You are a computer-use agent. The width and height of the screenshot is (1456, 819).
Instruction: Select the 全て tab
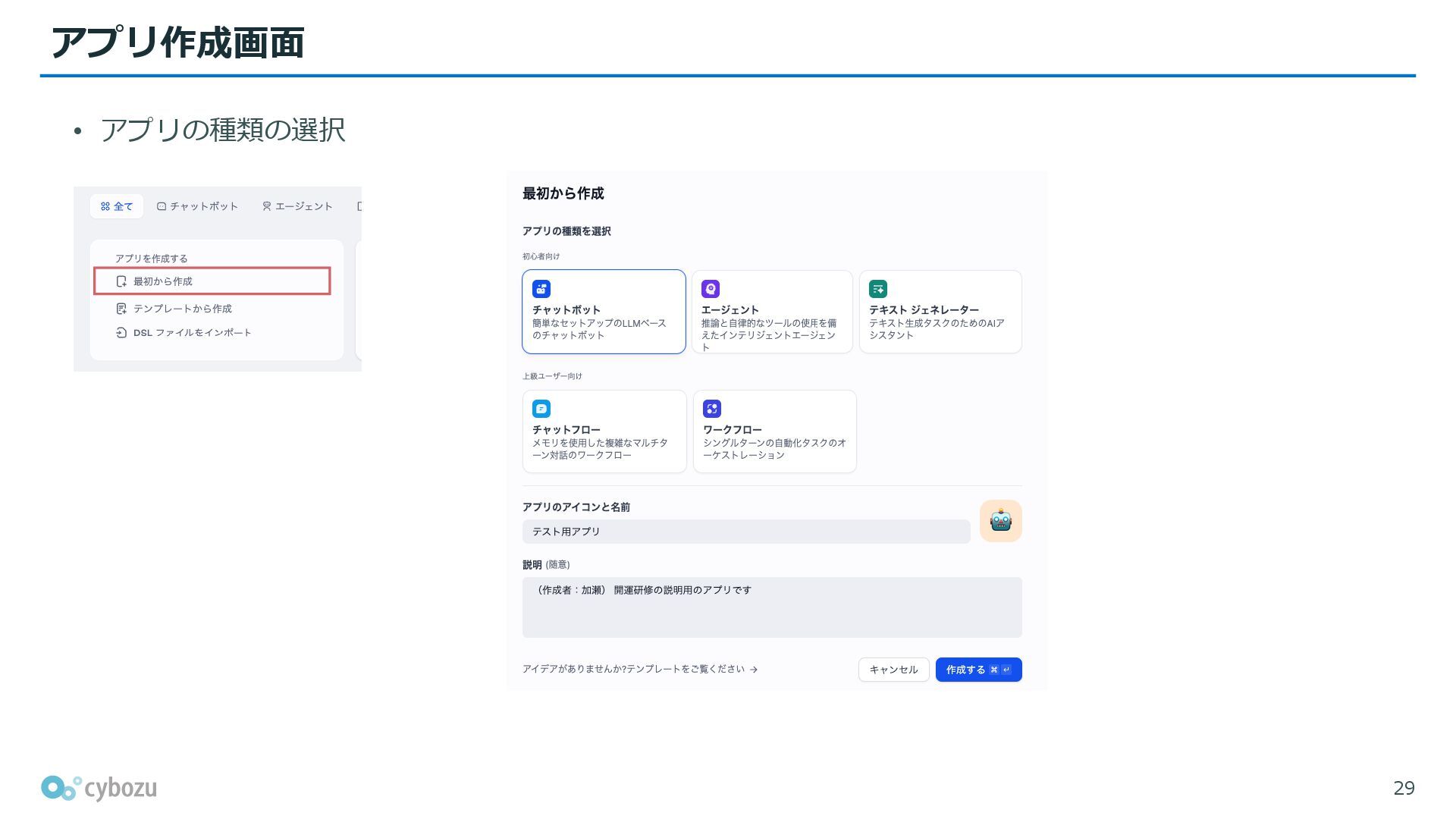(x=117, y=206)
